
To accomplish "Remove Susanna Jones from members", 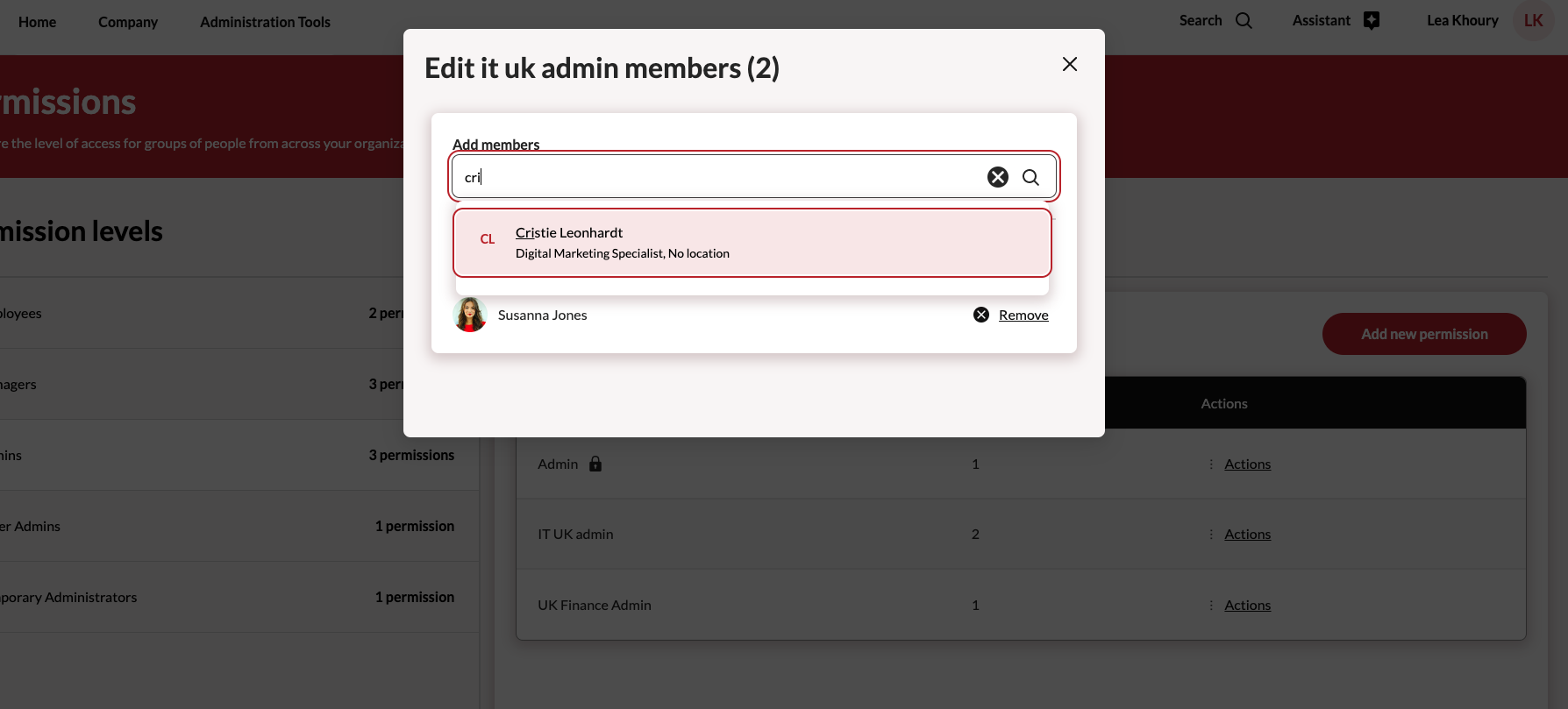I will [x=1023, y=316].
